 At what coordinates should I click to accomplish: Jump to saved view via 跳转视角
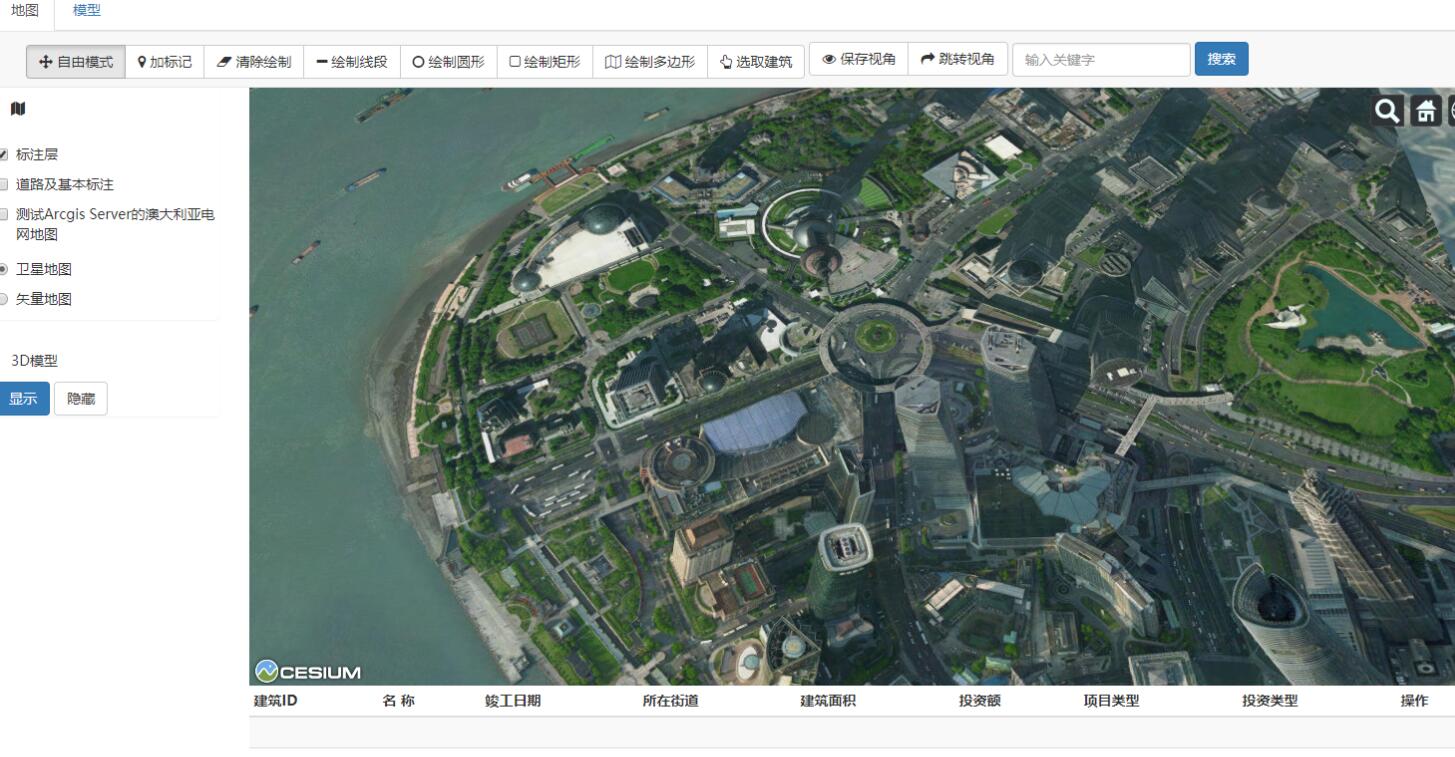[x=958, y=59]
